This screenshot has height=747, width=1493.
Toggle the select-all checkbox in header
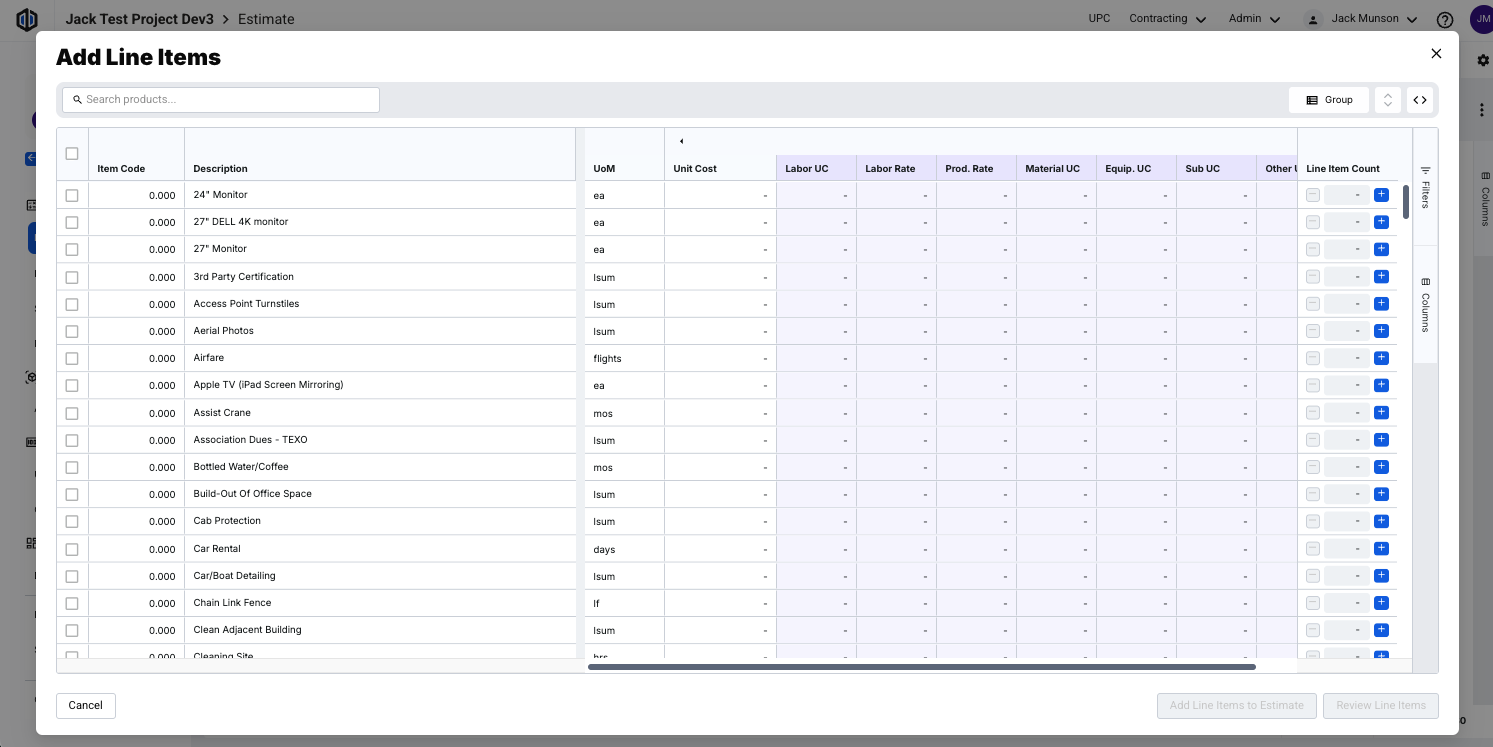72,154
